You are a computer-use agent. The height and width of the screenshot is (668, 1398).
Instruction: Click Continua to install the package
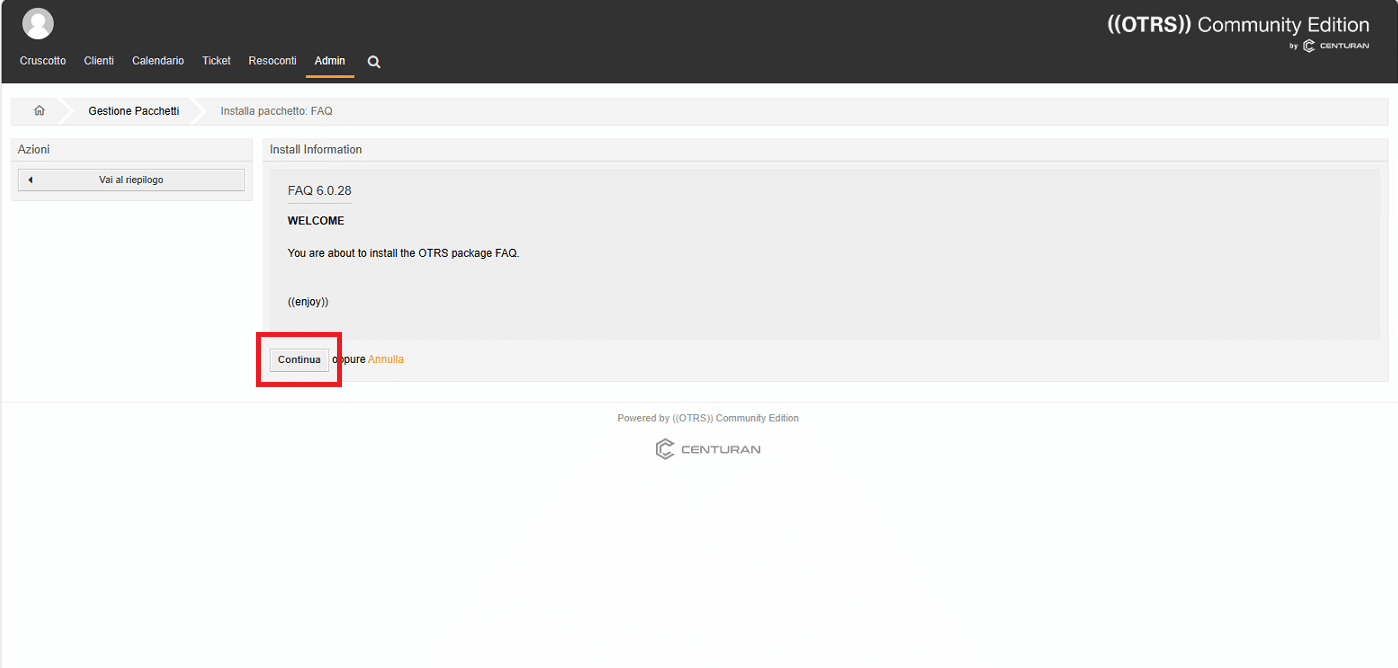pos(299,360)
